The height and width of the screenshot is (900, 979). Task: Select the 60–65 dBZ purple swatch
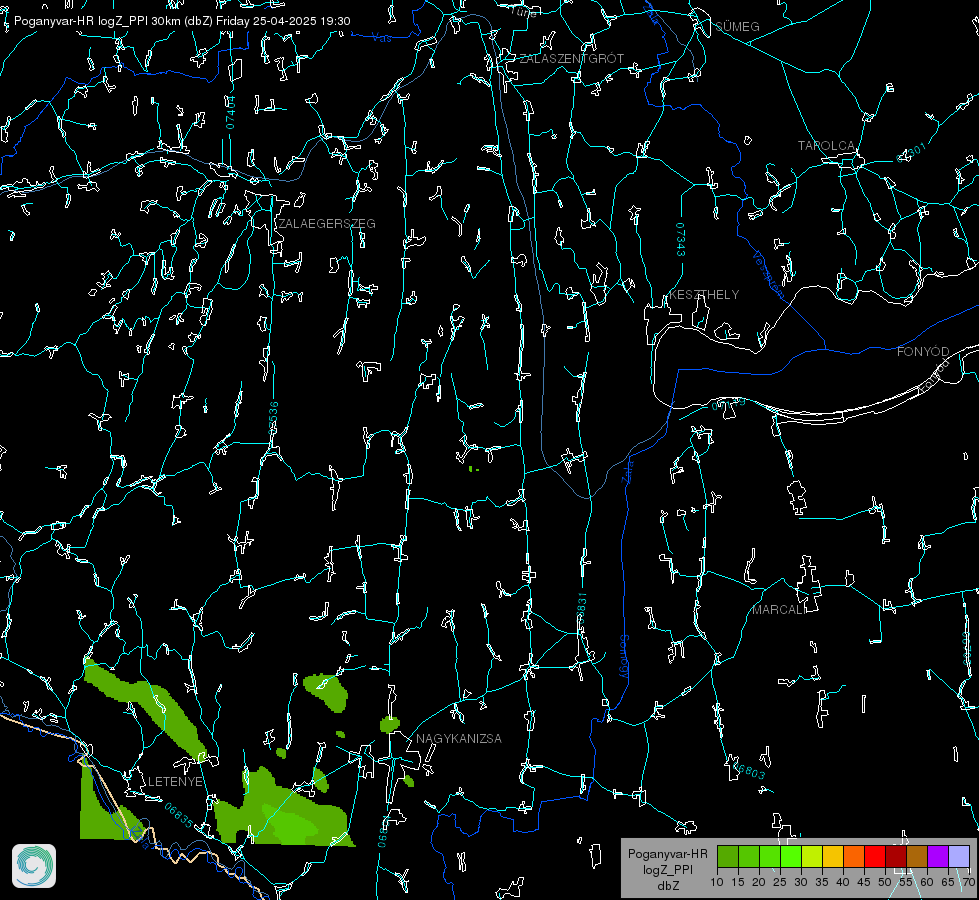(x=938, y=856)
